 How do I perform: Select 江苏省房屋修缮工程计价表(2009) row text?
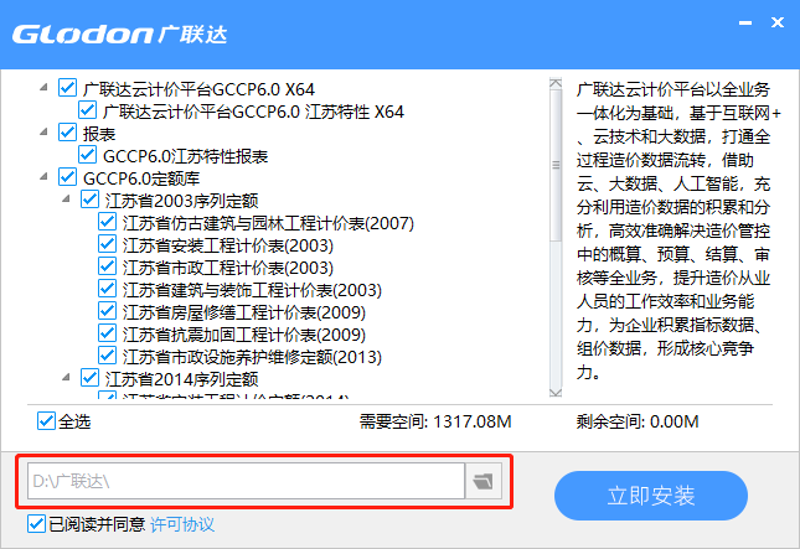244,312
